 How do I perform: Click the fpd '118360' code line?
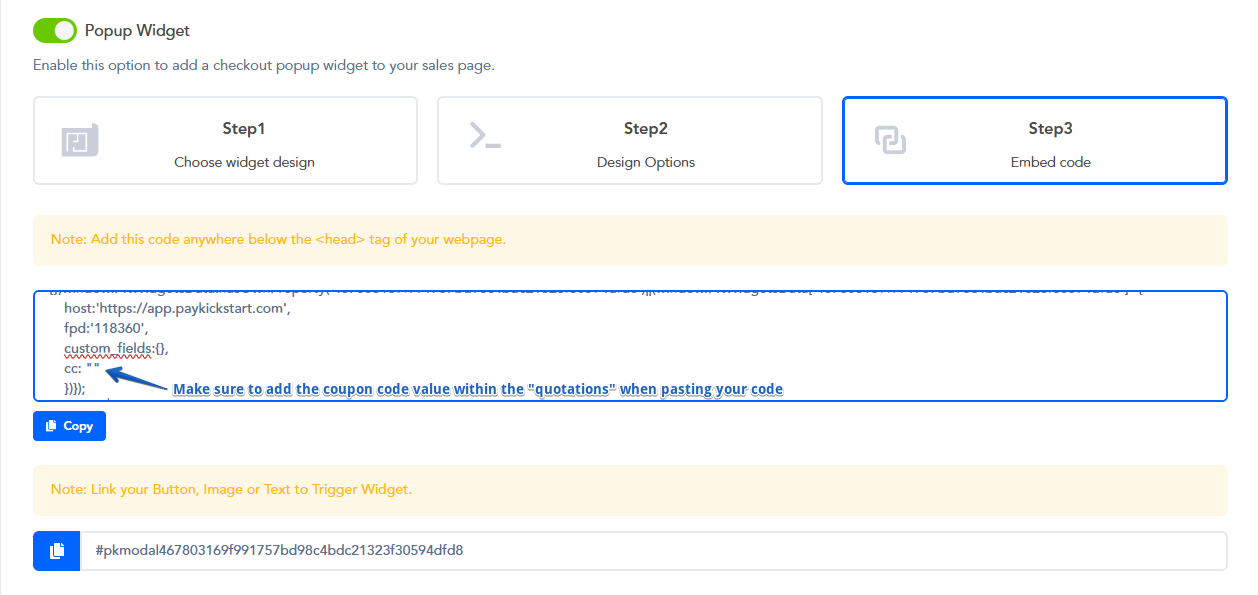(106, 329)
